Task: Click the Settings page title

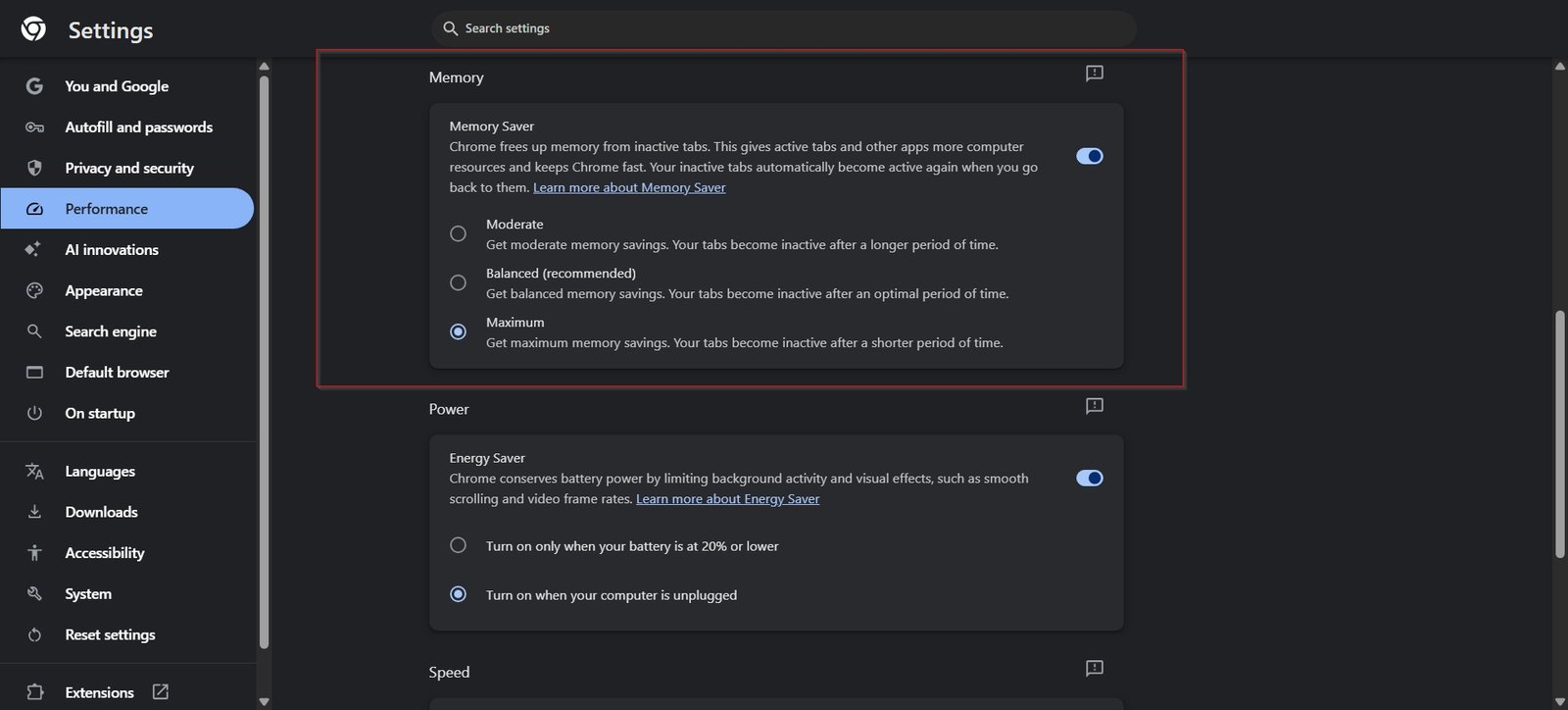Action: (x=111, y=30)
